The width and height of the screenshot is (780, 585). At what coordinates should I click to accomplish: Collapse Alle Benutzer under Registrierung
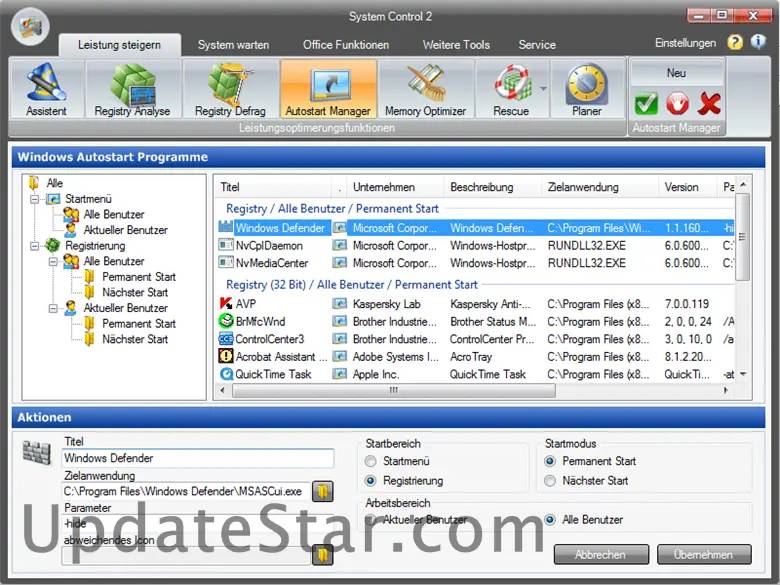click(53, 261)
